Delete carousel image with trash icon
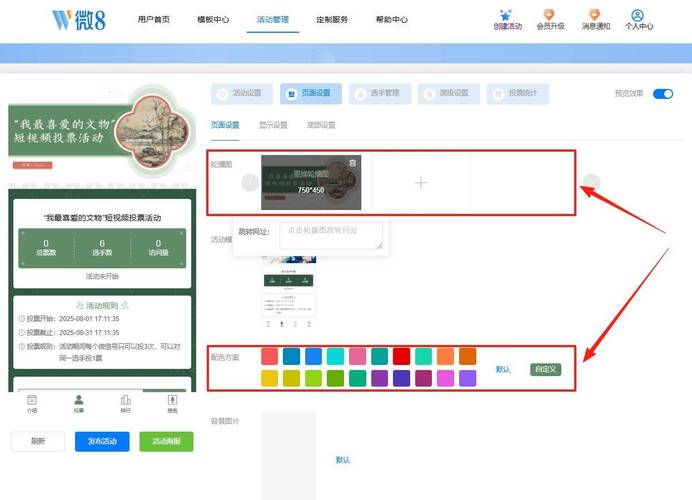Screen dimensions: 692x500 [x=352, y=163]
